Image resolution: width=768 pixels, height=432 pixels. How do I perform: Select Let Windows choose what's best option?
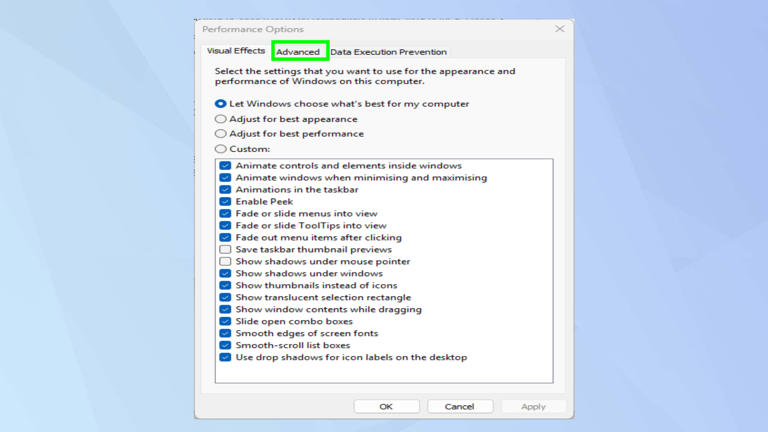click(220, 104)
